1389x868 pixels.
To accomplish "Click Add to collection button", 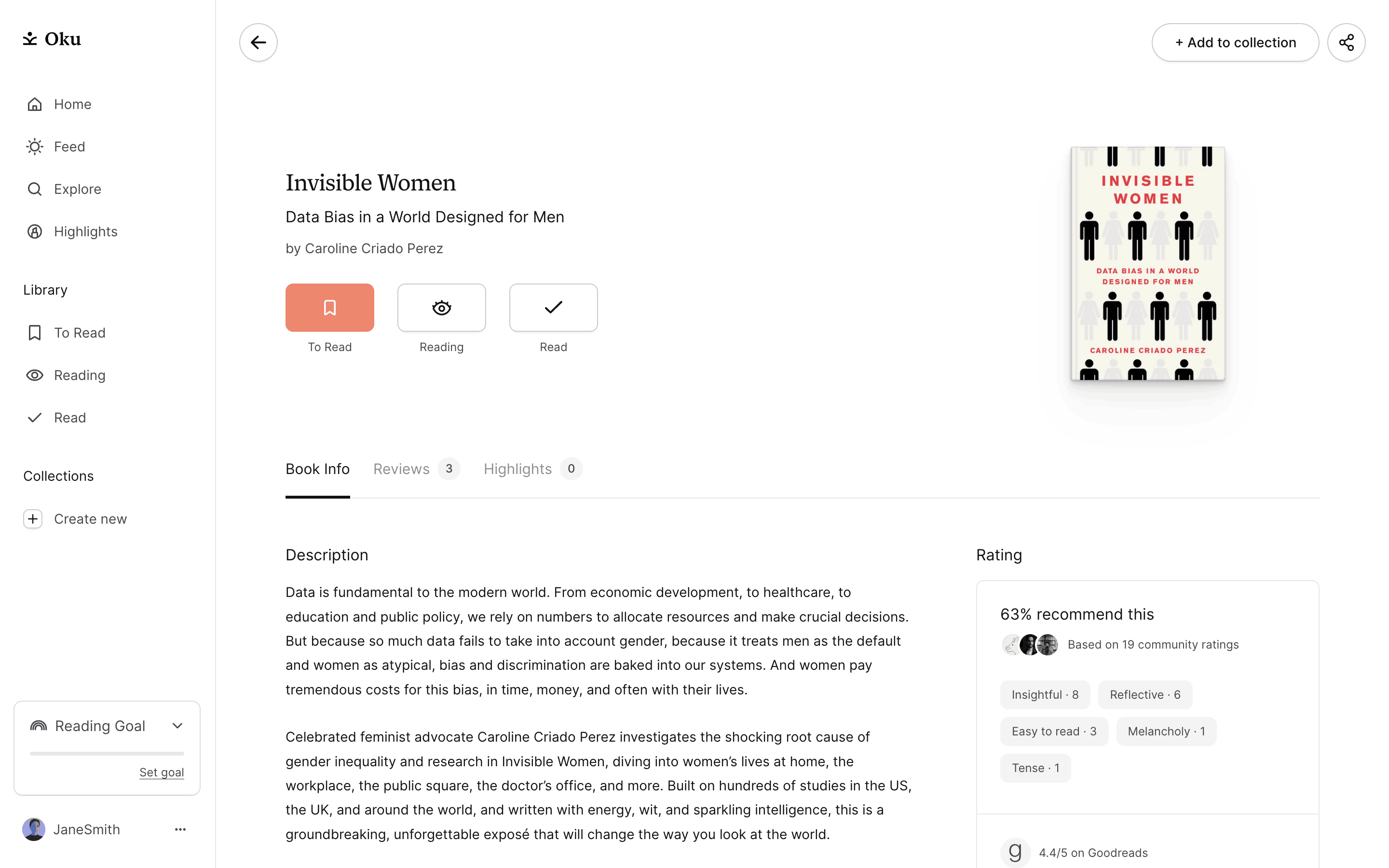I will [1235, 42].
